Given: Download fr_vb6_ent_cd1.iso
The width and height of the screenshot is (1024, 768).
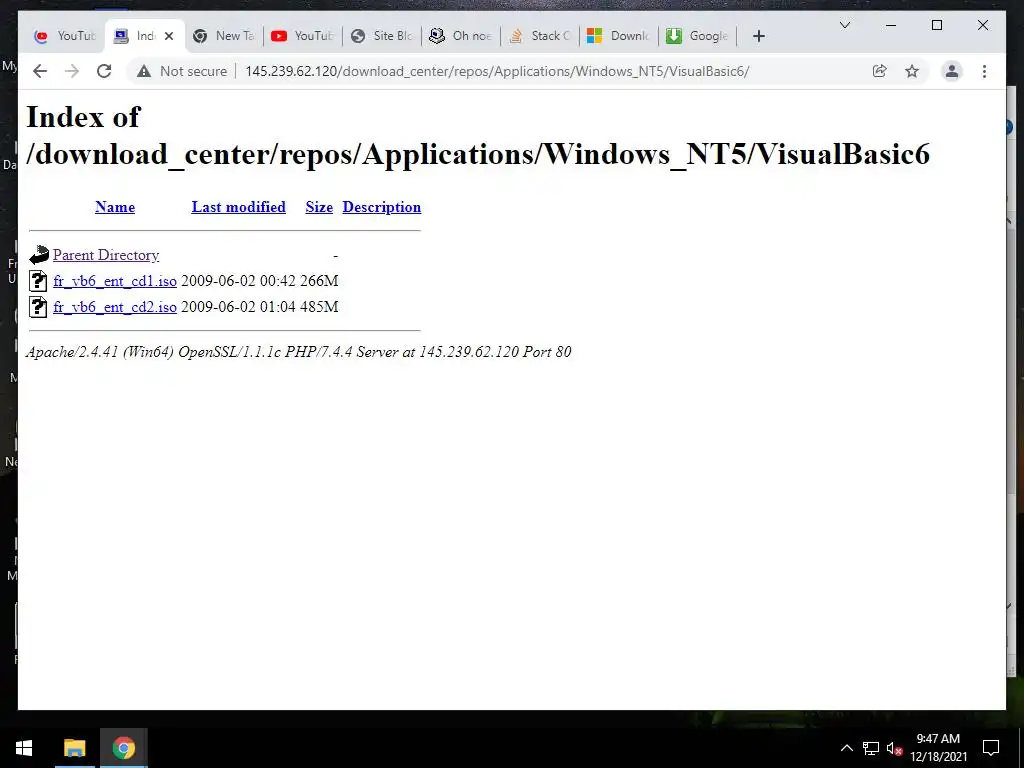Looking at the screenshot, I should 115,281.
